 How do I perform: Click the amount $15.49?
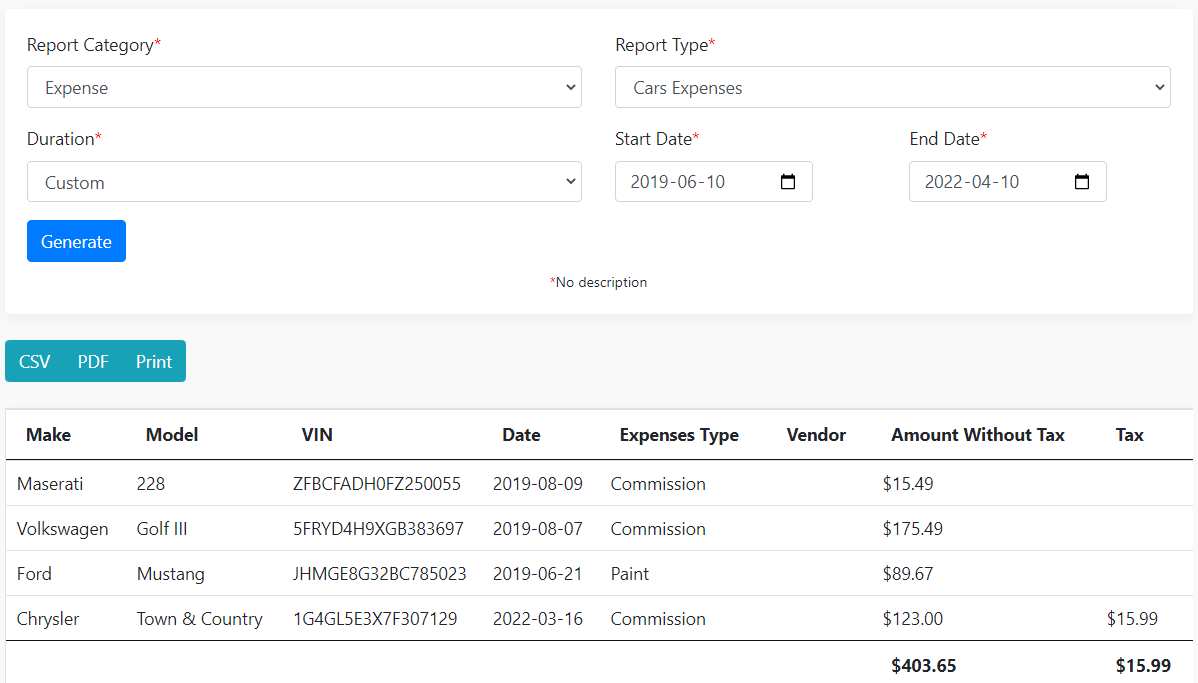click(x=908, y=484)
